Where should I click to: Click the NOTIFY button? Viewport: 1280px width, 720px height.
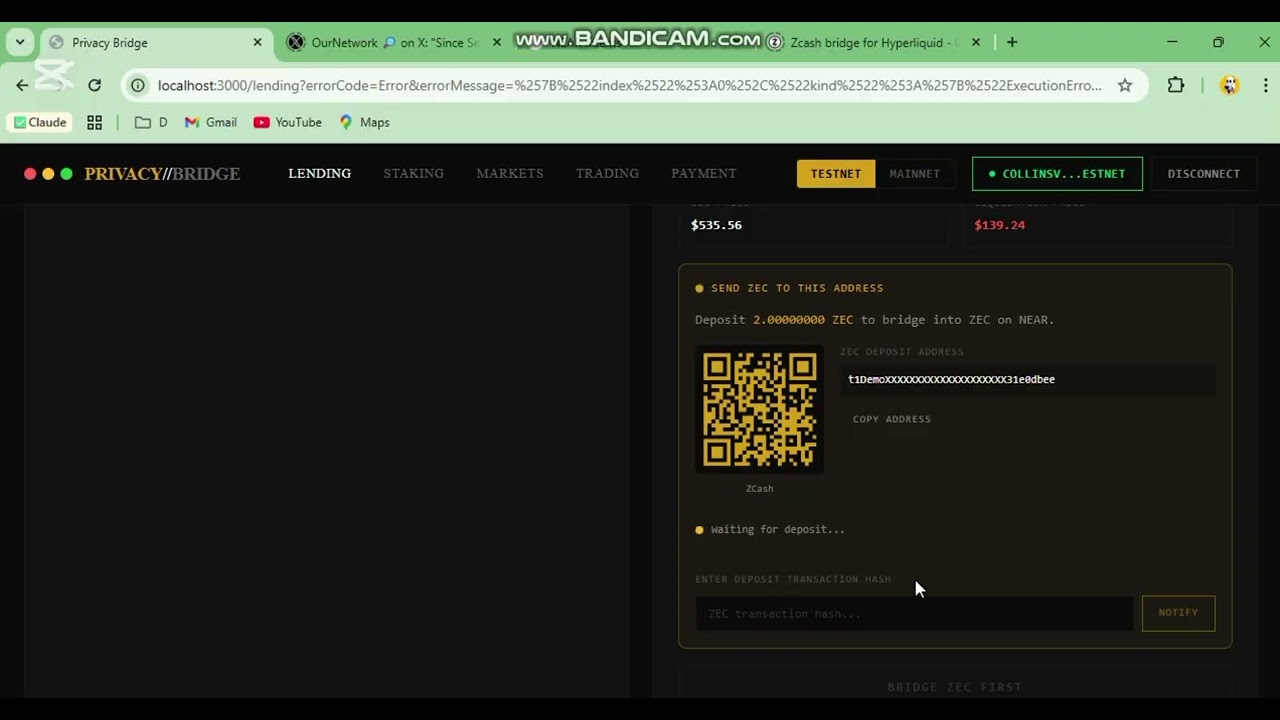(1178, 612)
